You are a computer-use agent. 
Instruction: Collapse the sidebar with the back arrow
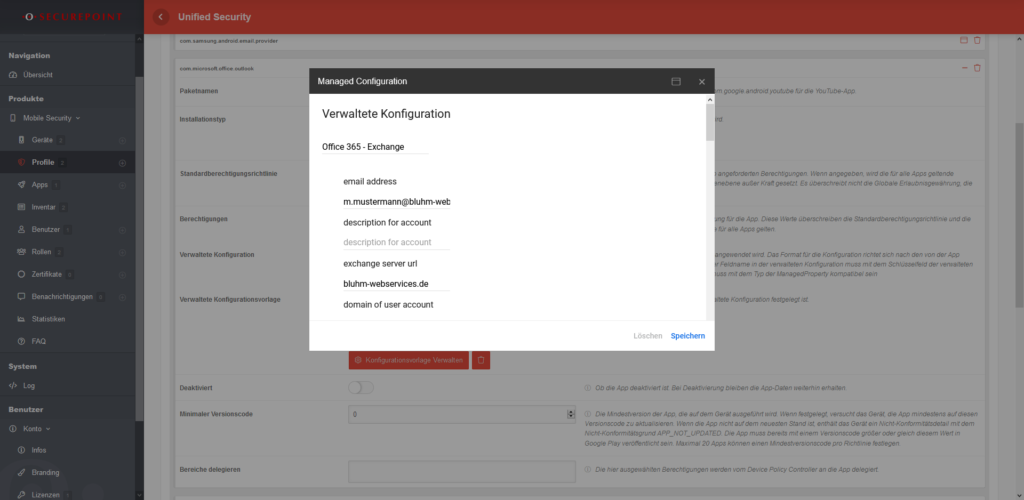pos(162,17)
